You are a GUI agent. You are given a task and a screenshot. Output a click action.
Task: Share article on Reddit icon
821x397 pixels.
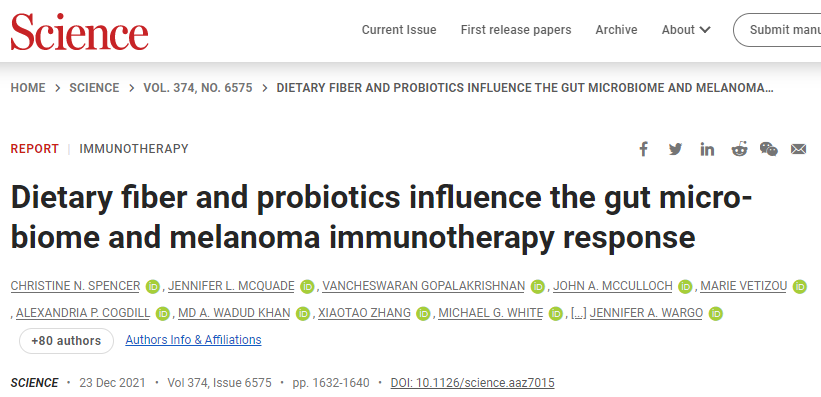click(x=739, y=149)
